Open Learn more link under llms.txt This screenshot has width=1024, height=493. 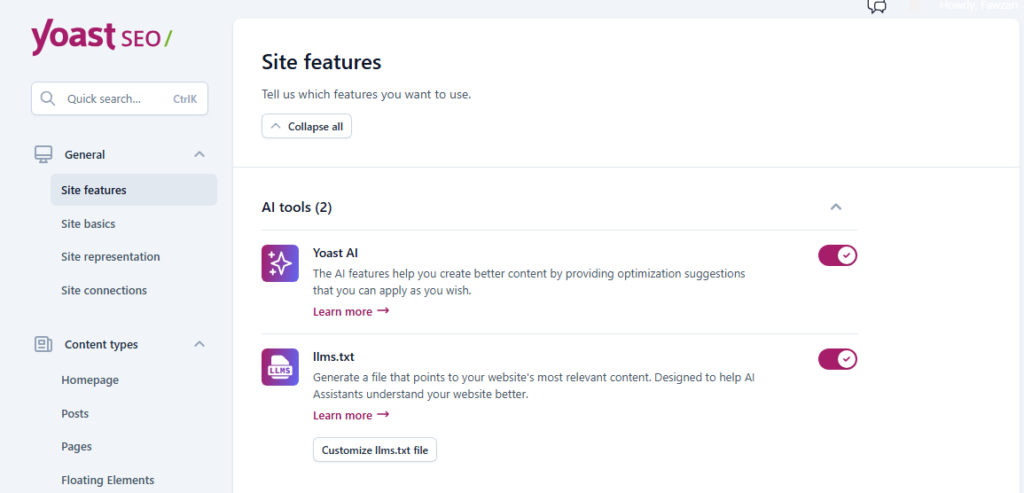point(350,416)
